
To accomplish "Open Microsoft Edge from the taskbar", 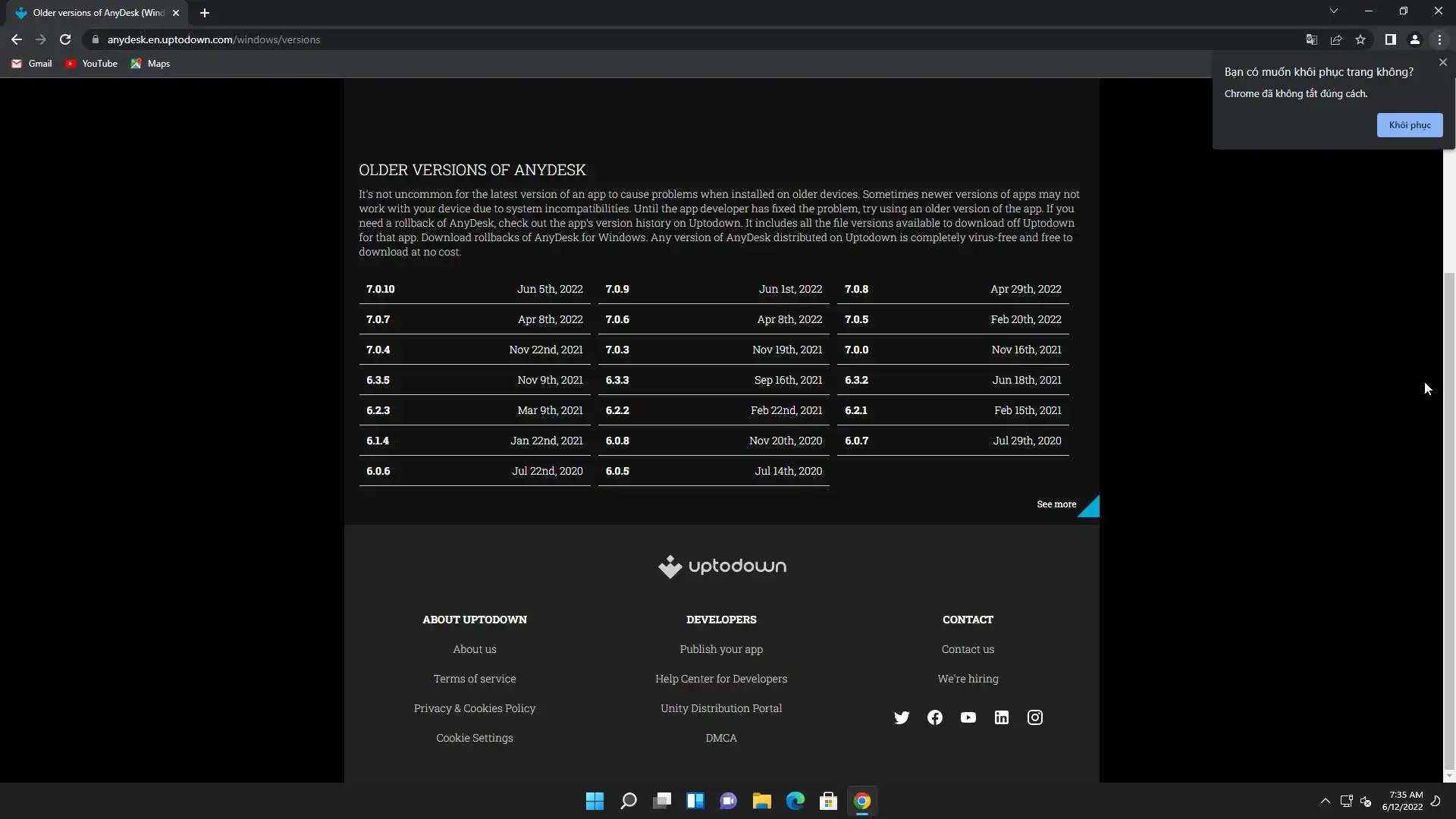I will point(795,801).
